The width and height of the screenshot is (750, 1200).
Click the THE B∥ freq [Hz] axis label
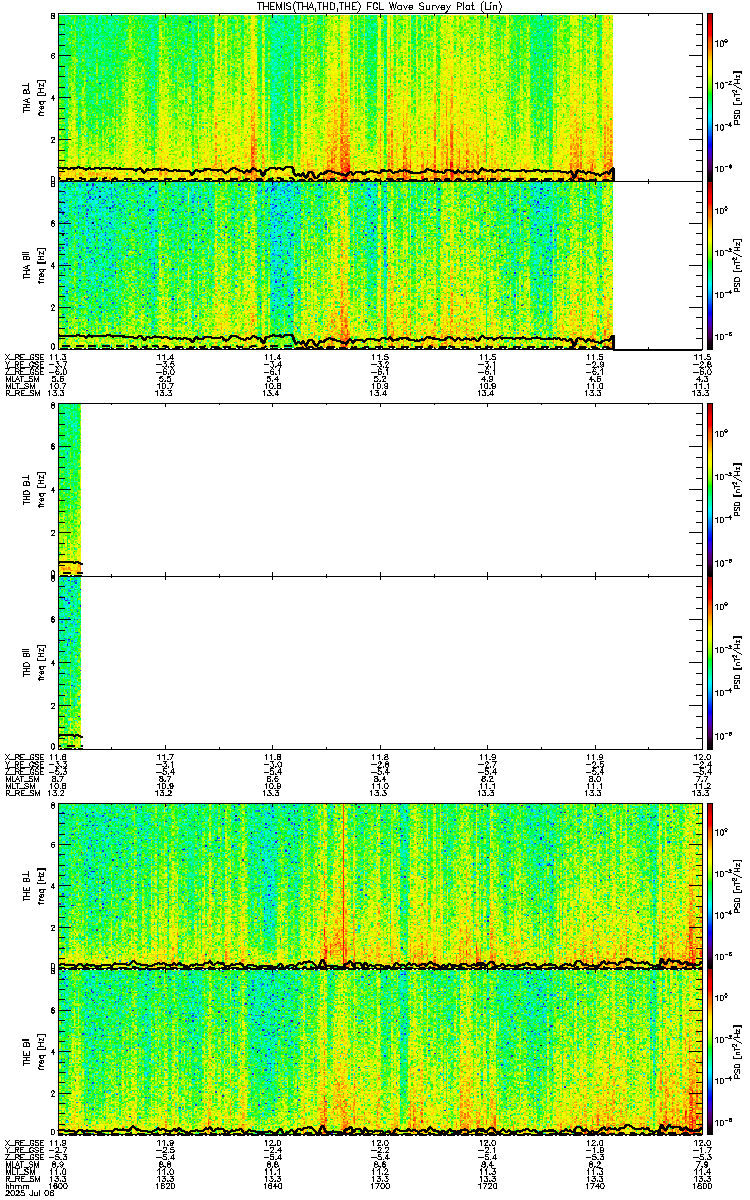42,1052
